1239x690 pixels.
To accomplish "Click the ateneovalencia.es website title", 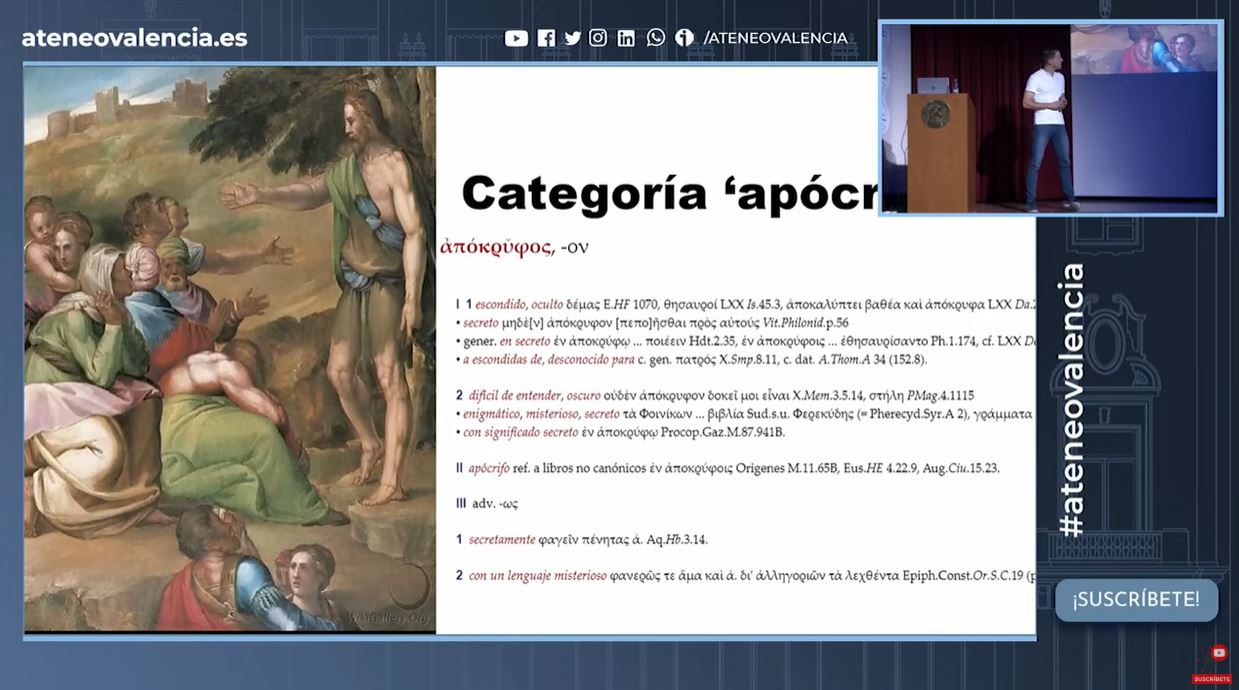I will [x=134, y=38].
